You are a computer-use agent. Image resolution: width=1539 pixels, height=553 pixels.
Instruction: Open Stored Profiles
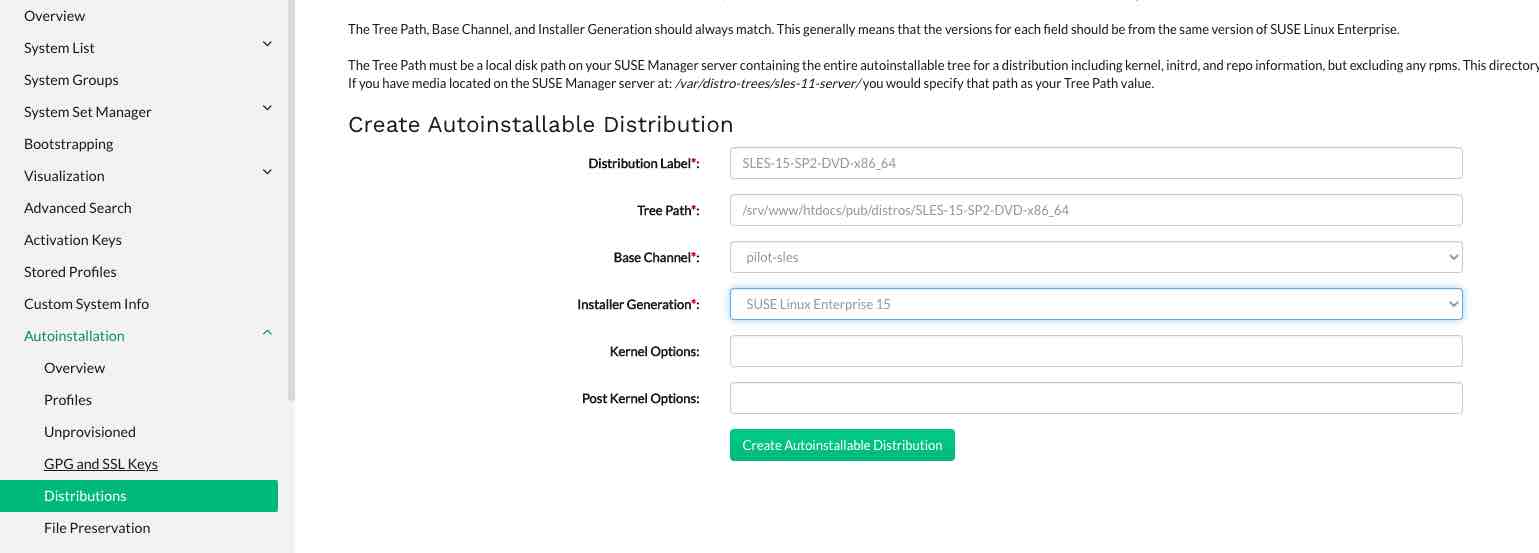click(70, 272)
